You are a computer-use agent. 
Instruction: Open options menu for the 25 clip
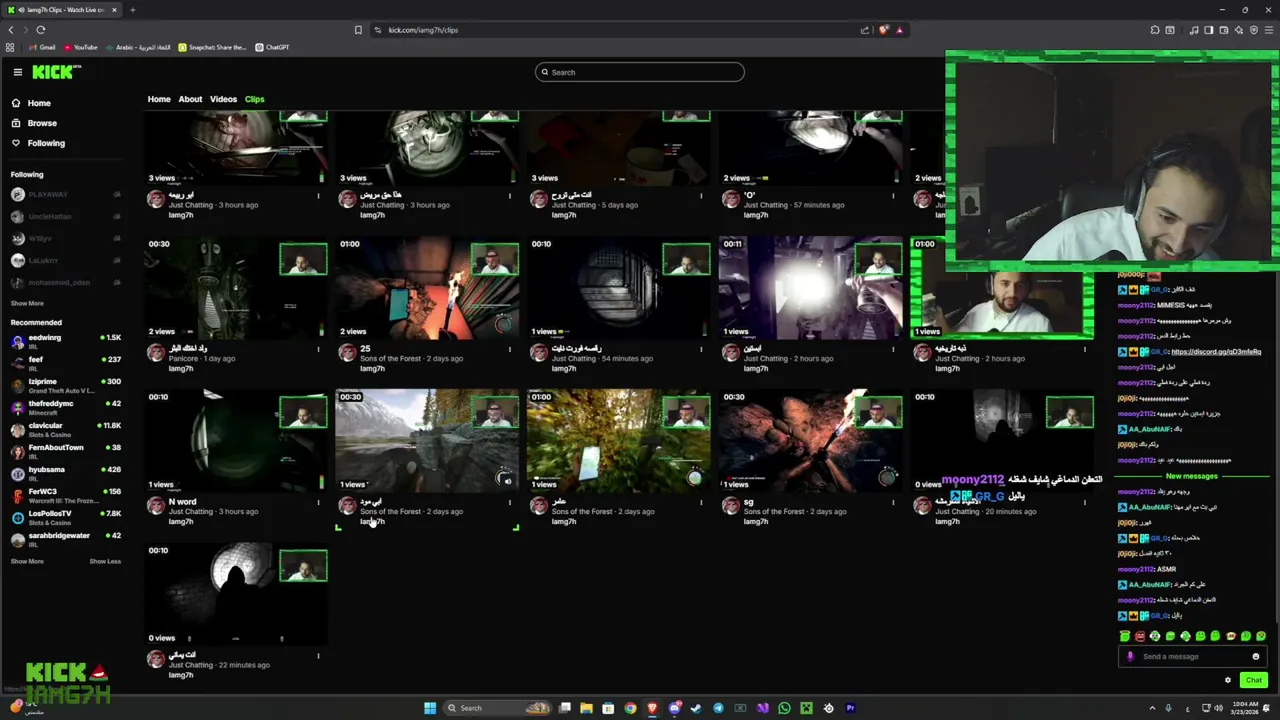tap(509, 349)
